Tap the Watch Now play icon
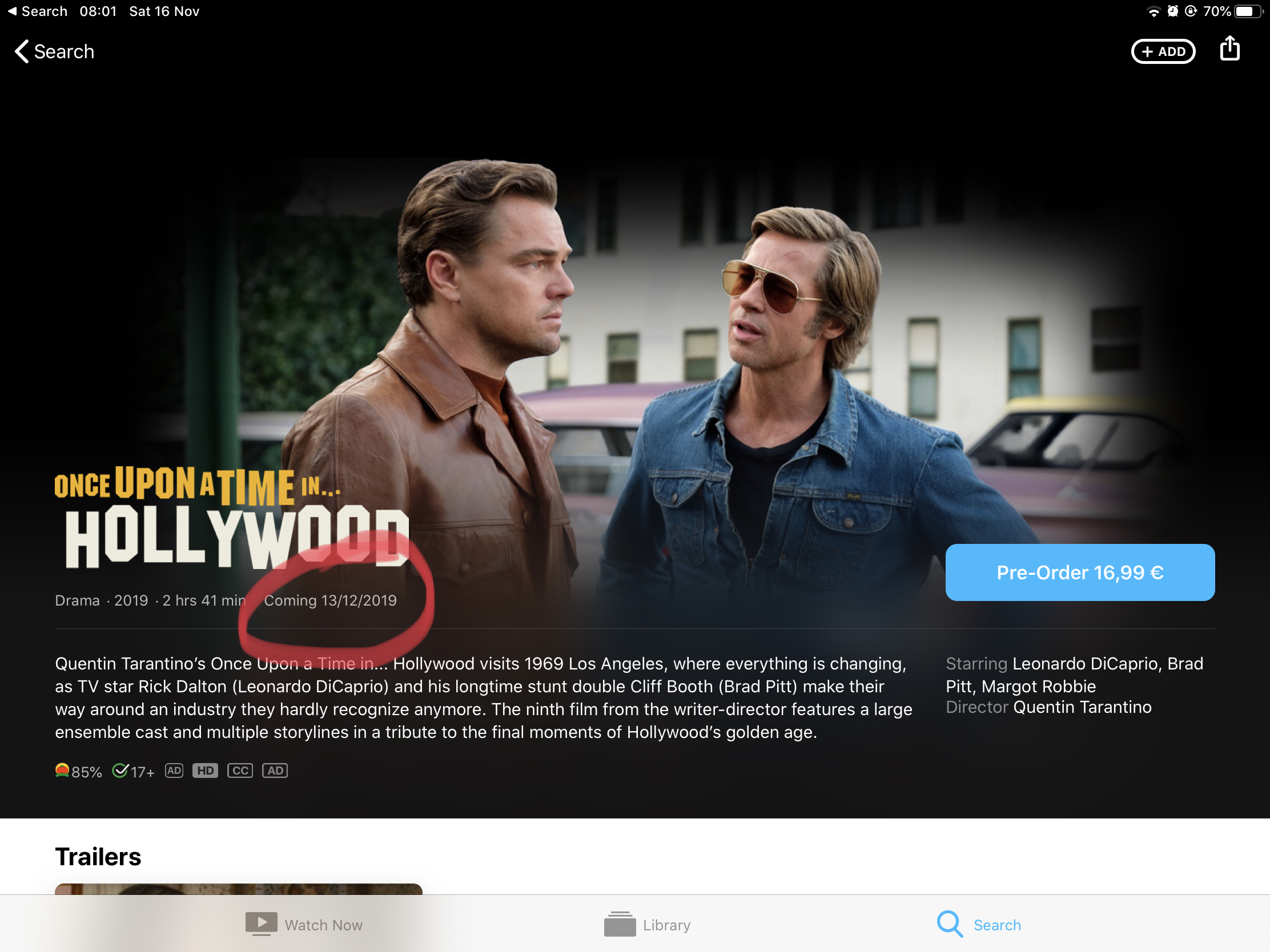Image resolution: width=1270 pixels, height=952 pixels. (x=261, y=923)
